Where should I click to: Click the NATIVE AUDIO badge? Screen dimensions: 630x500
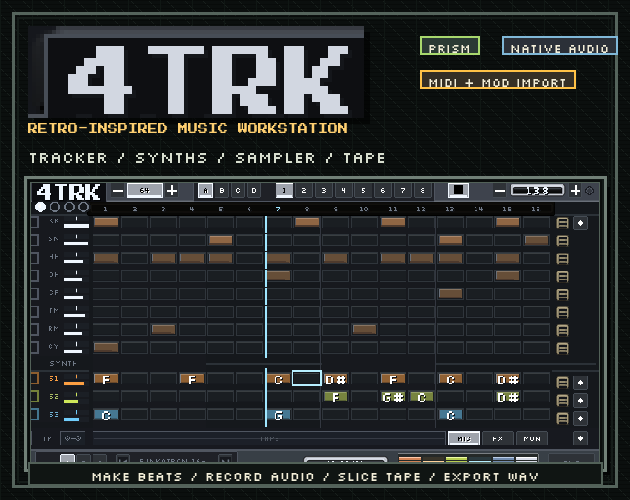coord(559,46)
